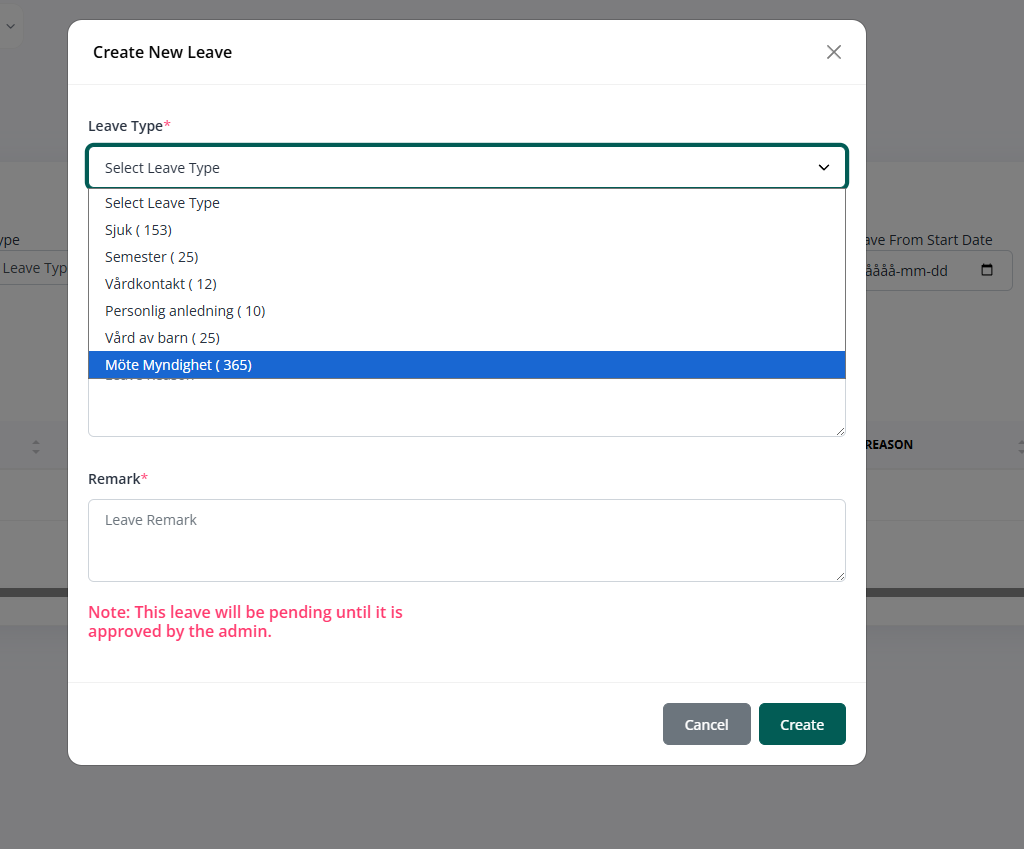Pick the "Select Leave Type" placeholder option in the list

(162, 203)
